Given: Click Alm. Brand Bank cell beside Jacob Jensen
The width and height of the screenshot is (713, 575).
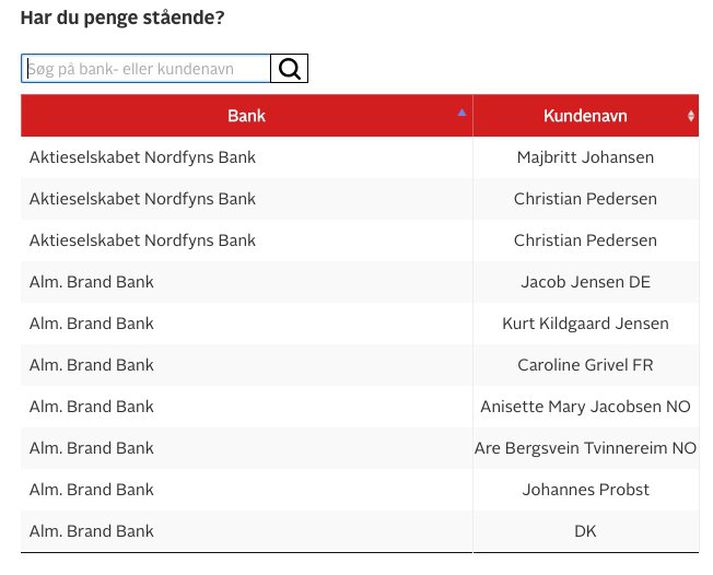Looking at the screenshot, I should 246,282.
